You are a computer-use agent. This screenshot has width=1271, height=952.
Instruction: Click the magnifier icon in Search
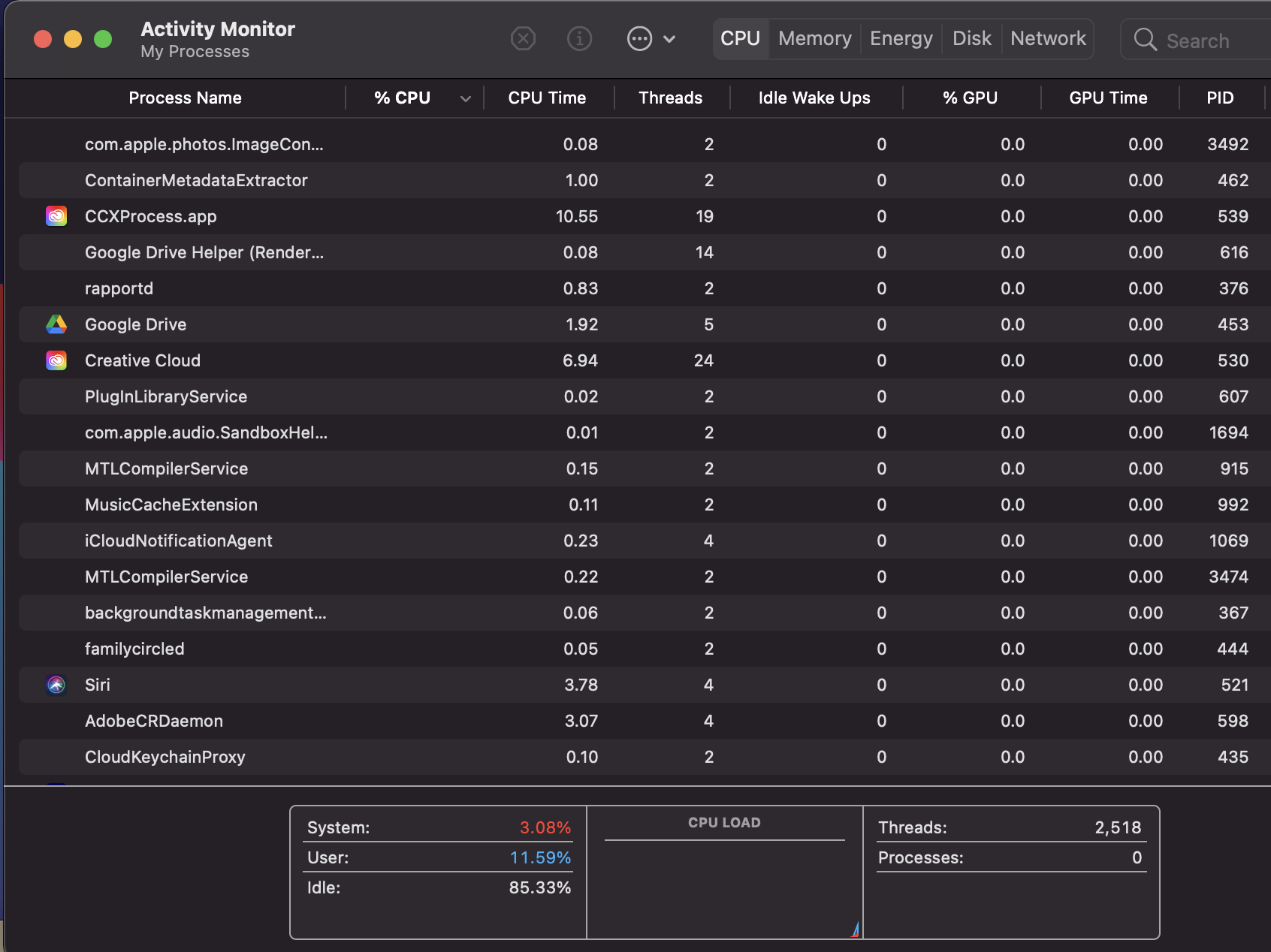1145,39
